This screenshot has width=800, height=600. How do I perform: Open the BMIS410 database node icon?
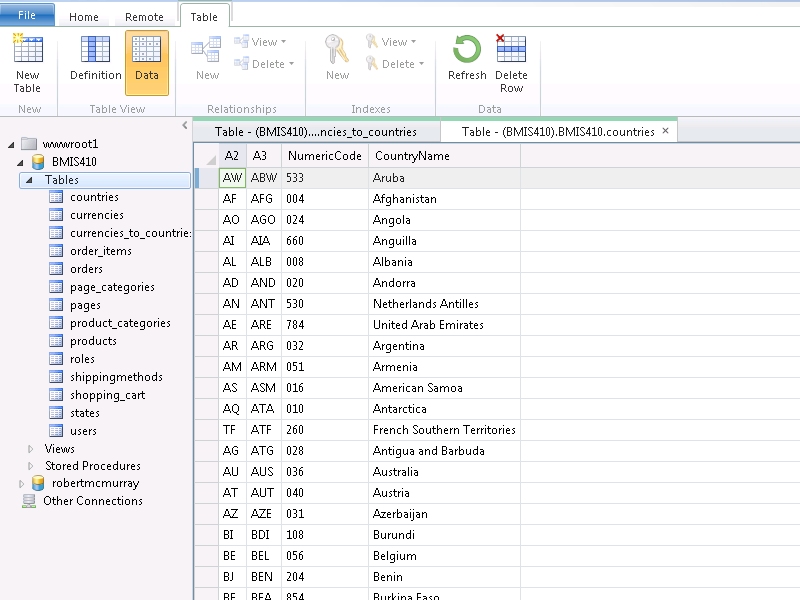coord(39,162)
